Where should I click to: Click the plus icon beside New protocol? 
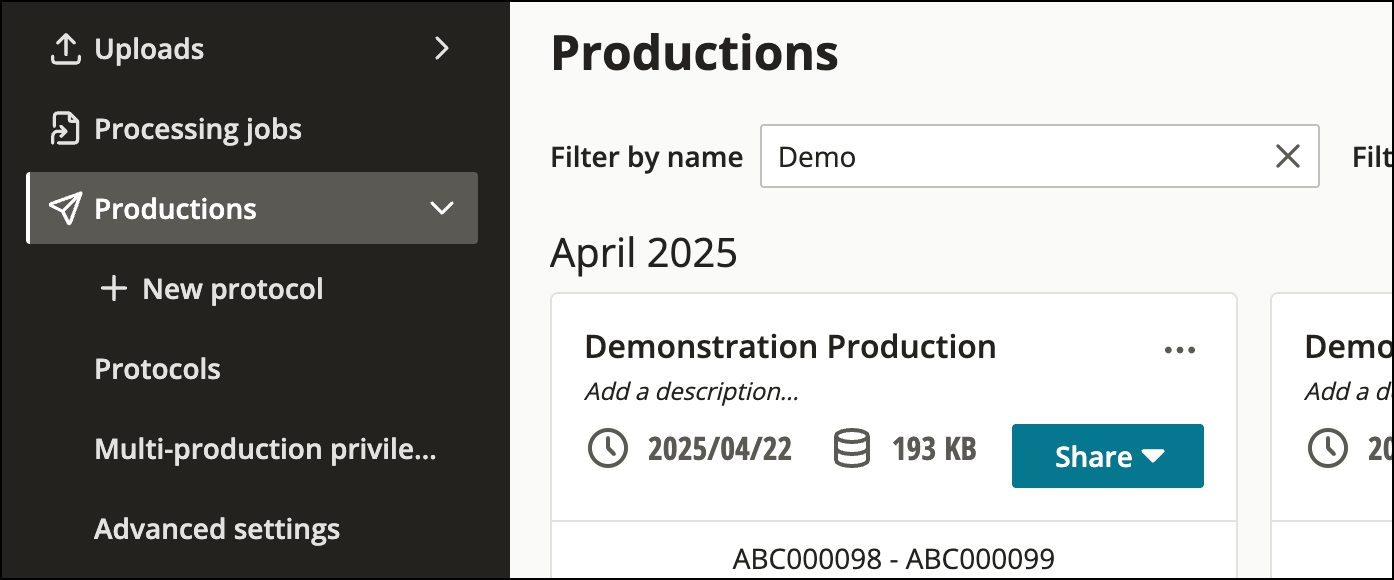[x=114, y=289]
